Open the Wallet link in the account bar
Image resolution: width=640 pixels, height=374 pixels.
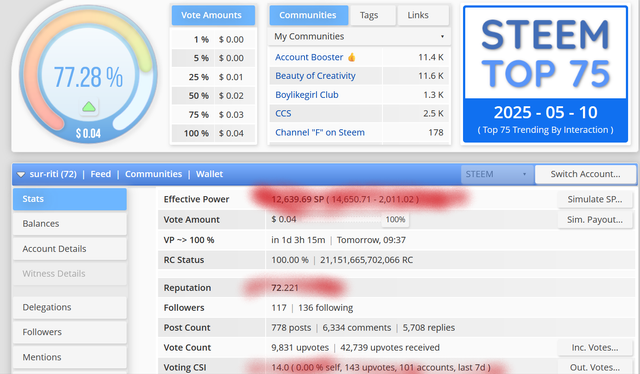[x=209, y=174]
